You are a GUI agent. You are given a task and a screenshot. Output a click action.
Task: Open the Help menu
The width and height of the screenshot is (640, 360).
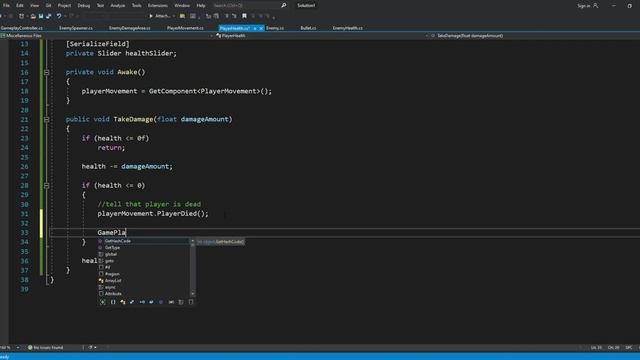(x=201, y=5)
